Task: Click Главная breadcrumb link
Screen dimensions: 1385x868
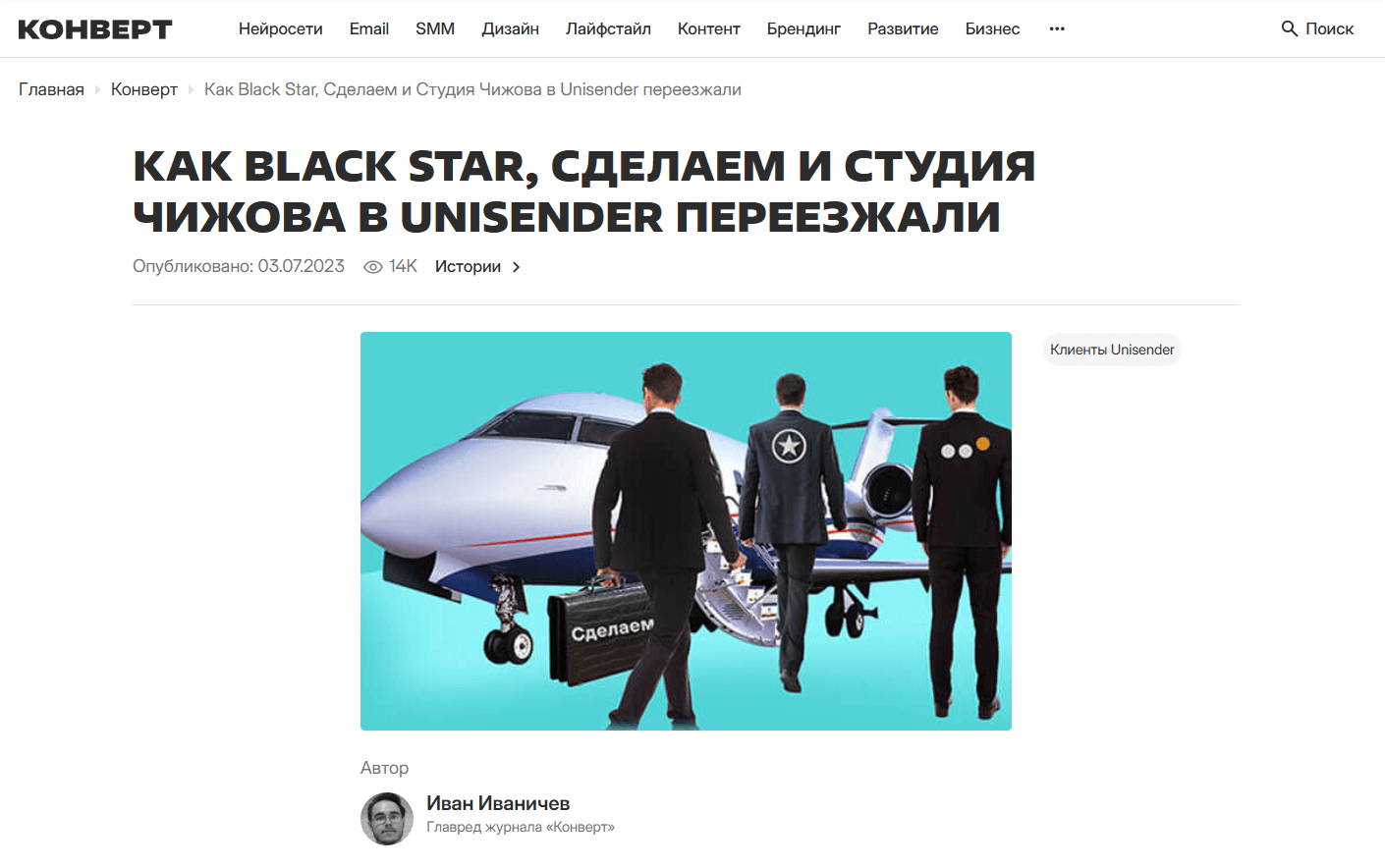Action: point(51,89)
